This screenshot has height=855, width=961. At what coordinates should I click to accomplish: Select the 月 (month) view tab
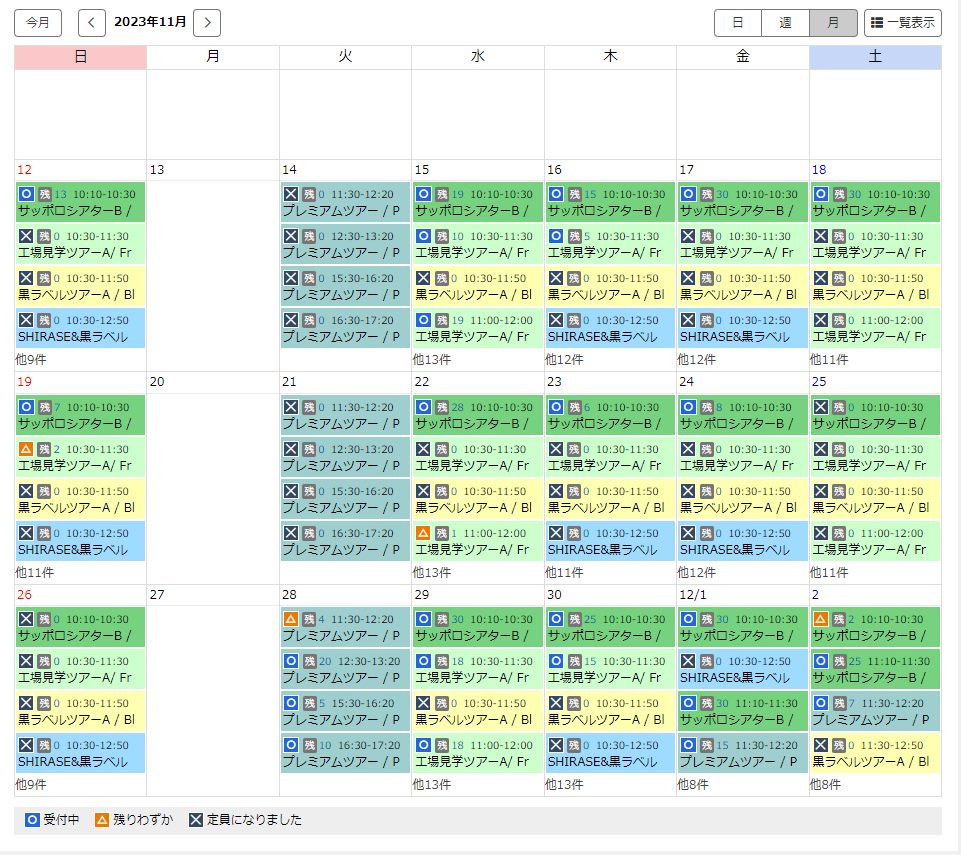(x=833, y=23)
